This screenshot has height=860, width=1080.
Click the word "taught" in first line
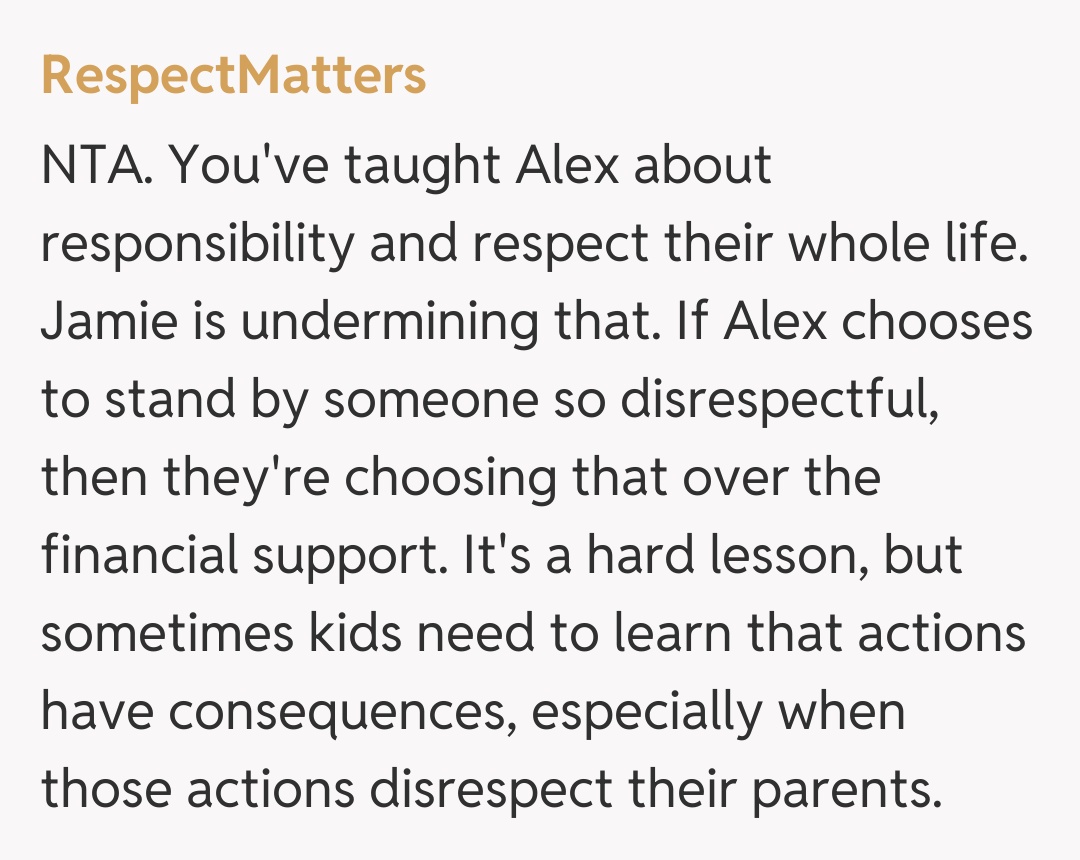(423, 166)
